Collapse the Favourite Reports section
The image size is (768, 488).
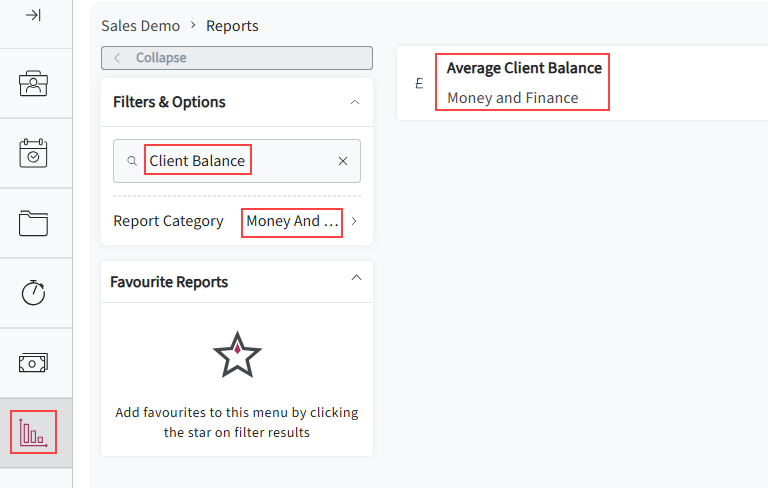(x=357, y=277)
